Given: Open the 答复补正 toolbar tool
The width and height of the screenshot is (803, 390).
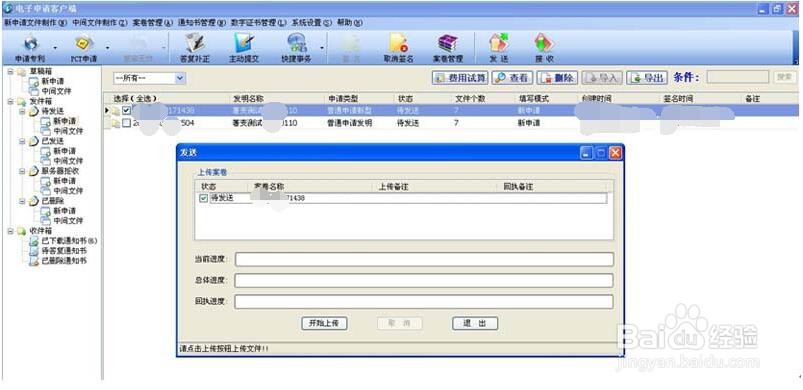Looking at the screenshot, I should [x=195, y=49].
